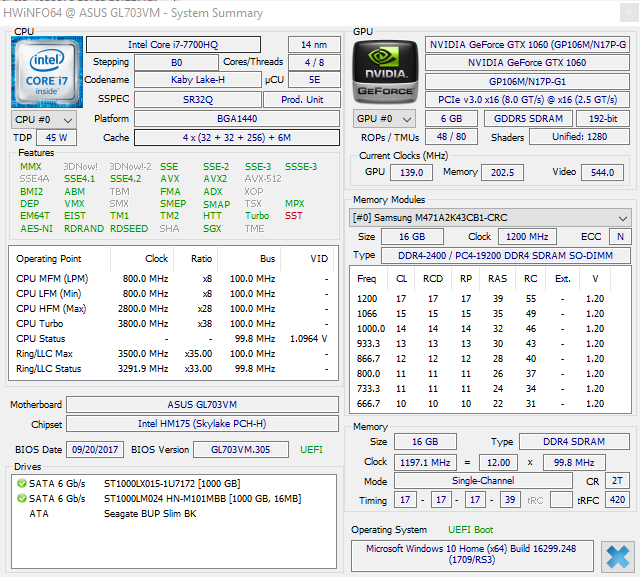The width and height of the screenshot is (640, 577).
Task: Click the B0 stepping value
Action: click(176, 62)
